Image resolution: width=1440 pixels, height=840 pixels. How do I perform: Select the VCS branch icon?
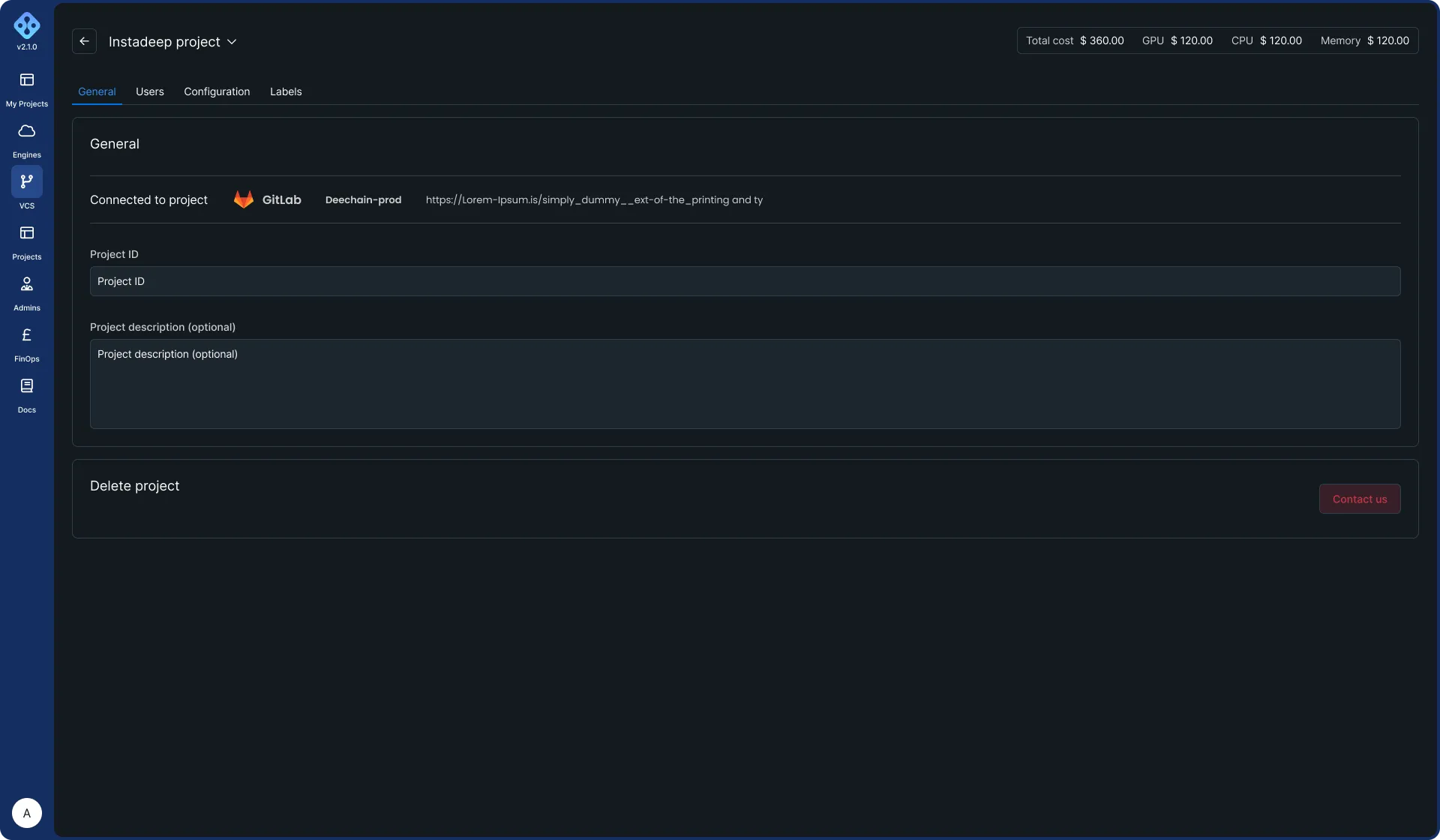point(27,181)
